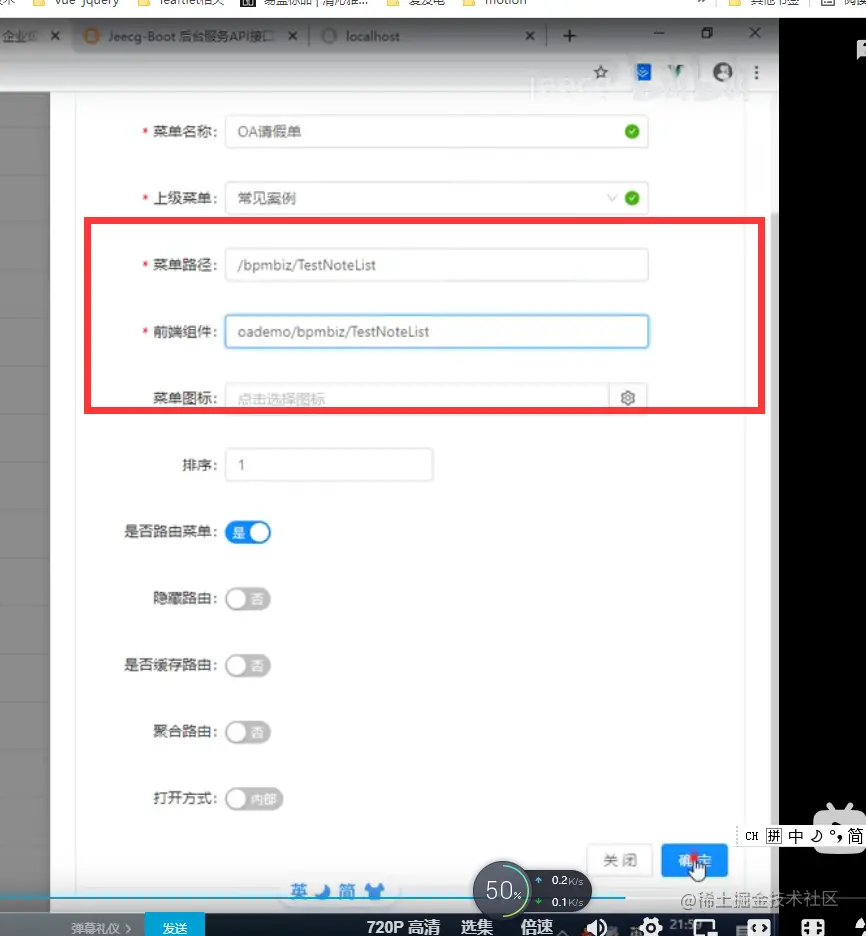Open the Vue devtools extension icon
866x936 pixels.
tap(675, 72)
